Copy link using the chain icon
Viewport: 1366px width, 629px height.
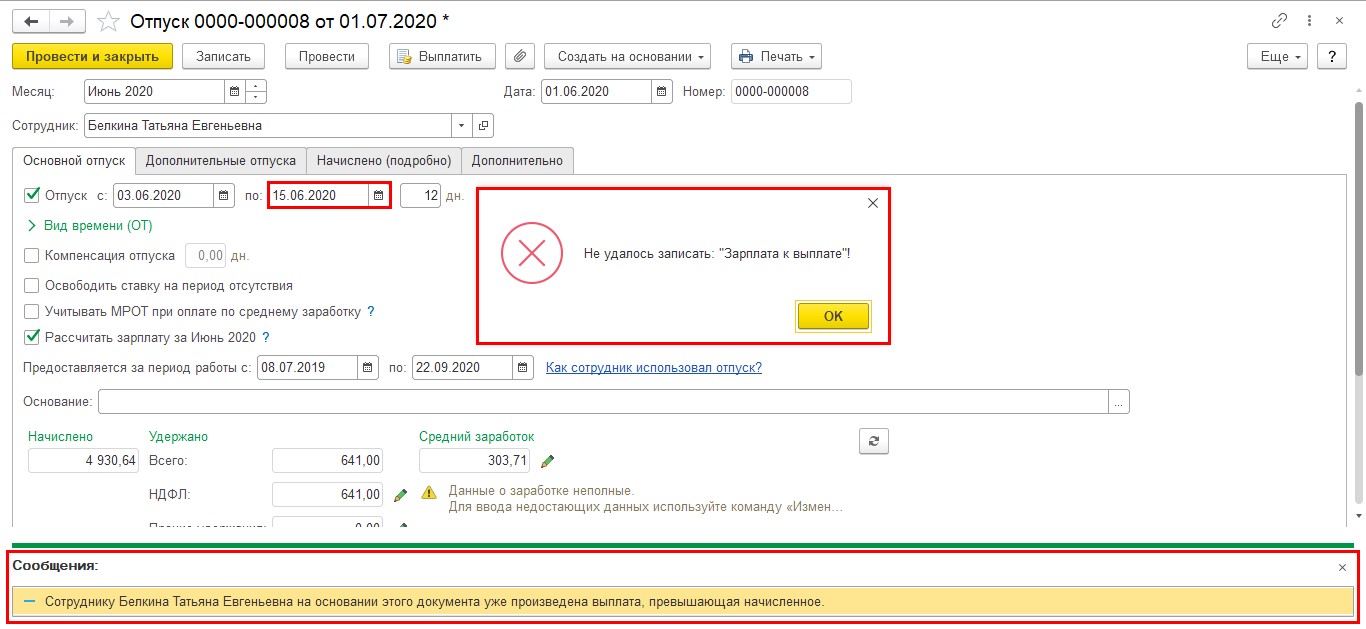(x=1279, y=21)
